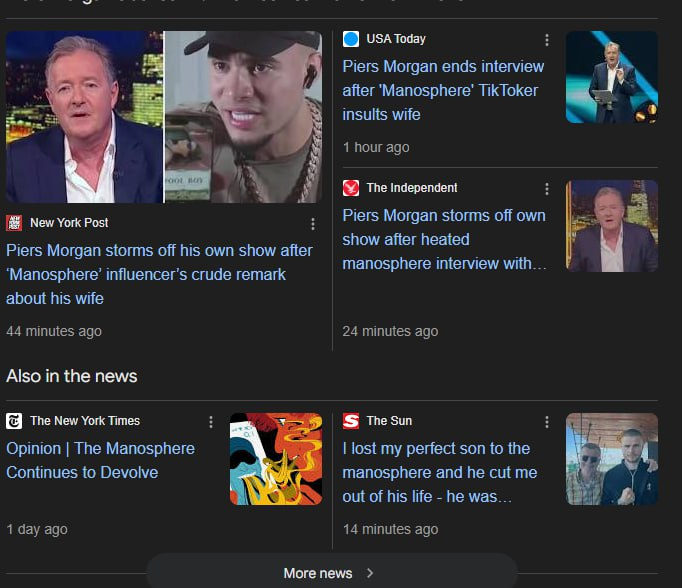This screenshot has width=682, height=588.
Task: Click The Sun source name
Action: click(x=389, y=421)
